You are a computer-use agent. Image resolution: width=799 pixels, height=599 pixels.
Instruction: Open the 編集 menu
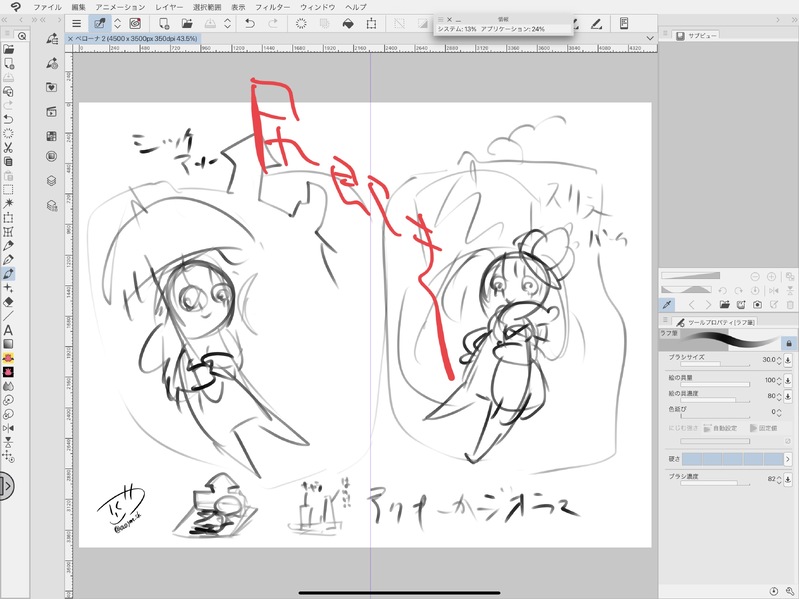pos(78,7)
